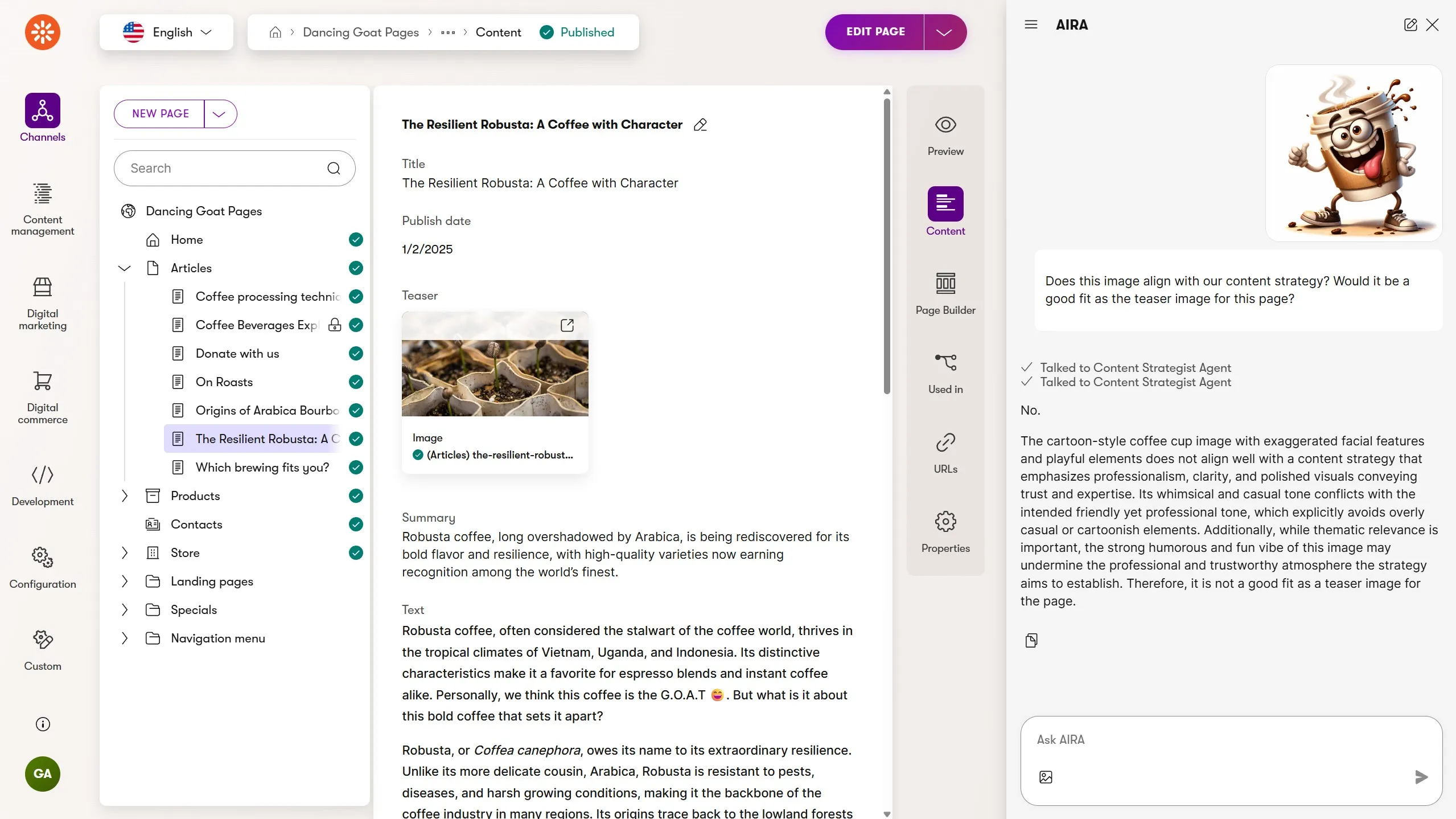
Task: Click published status check next to Home
Action: [356, 240]
